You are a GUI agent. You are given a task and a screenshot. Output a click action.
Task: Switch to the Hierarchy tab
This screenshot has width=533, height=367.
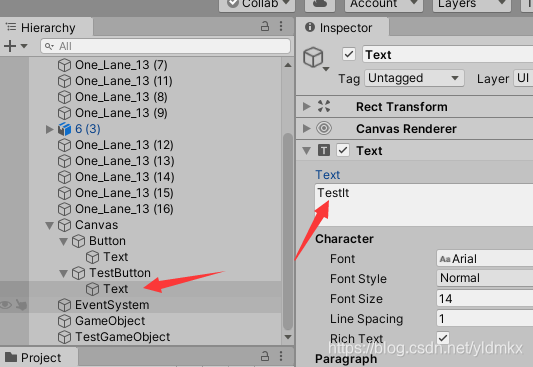tap(47, 28)
